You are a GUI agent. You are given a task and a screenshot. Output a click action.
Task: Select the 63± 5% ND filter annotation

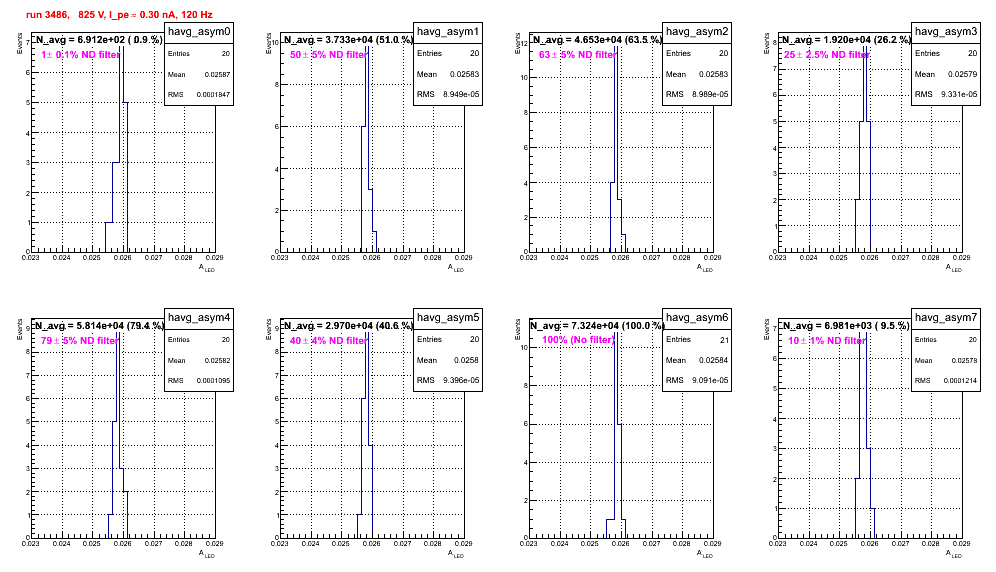point(577,55)
